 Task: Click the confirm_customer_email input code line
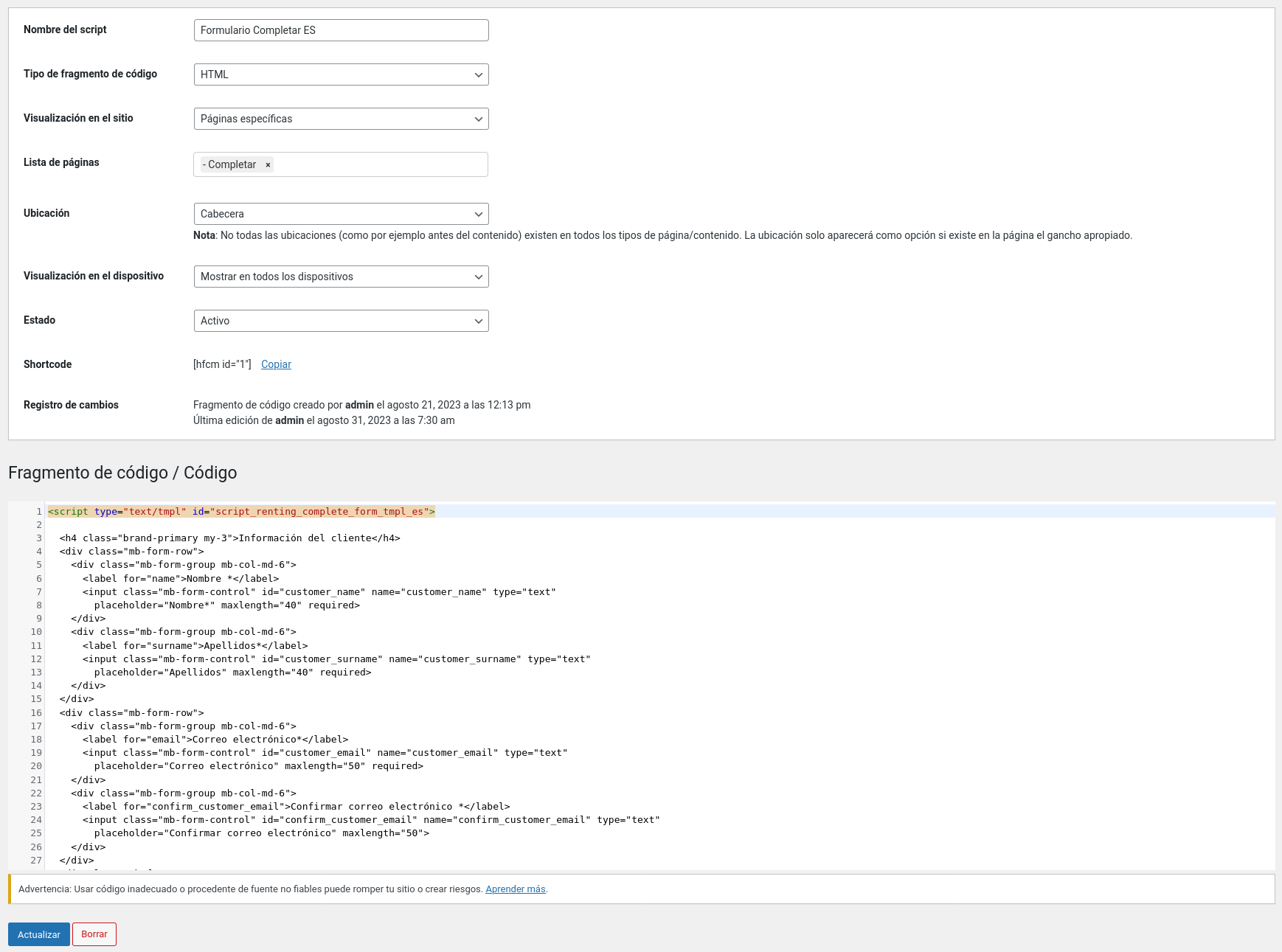pyautogui.click(x=371, y=820)
